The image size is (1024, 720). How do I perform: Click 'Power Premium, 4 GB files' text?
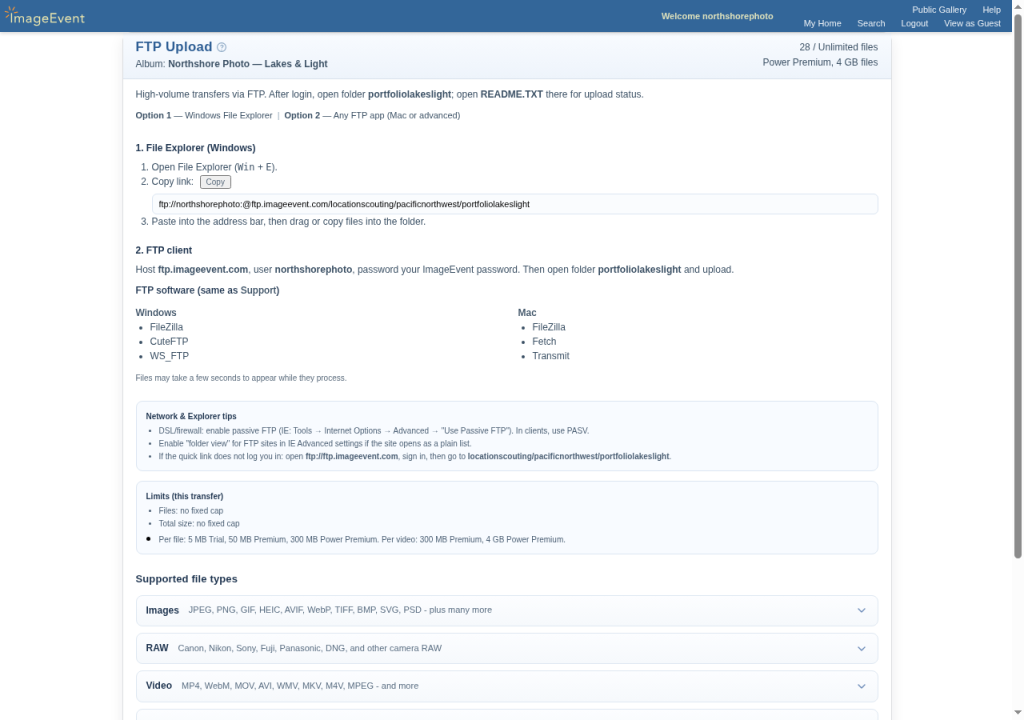pyautogui.click(x=820, y=63)
